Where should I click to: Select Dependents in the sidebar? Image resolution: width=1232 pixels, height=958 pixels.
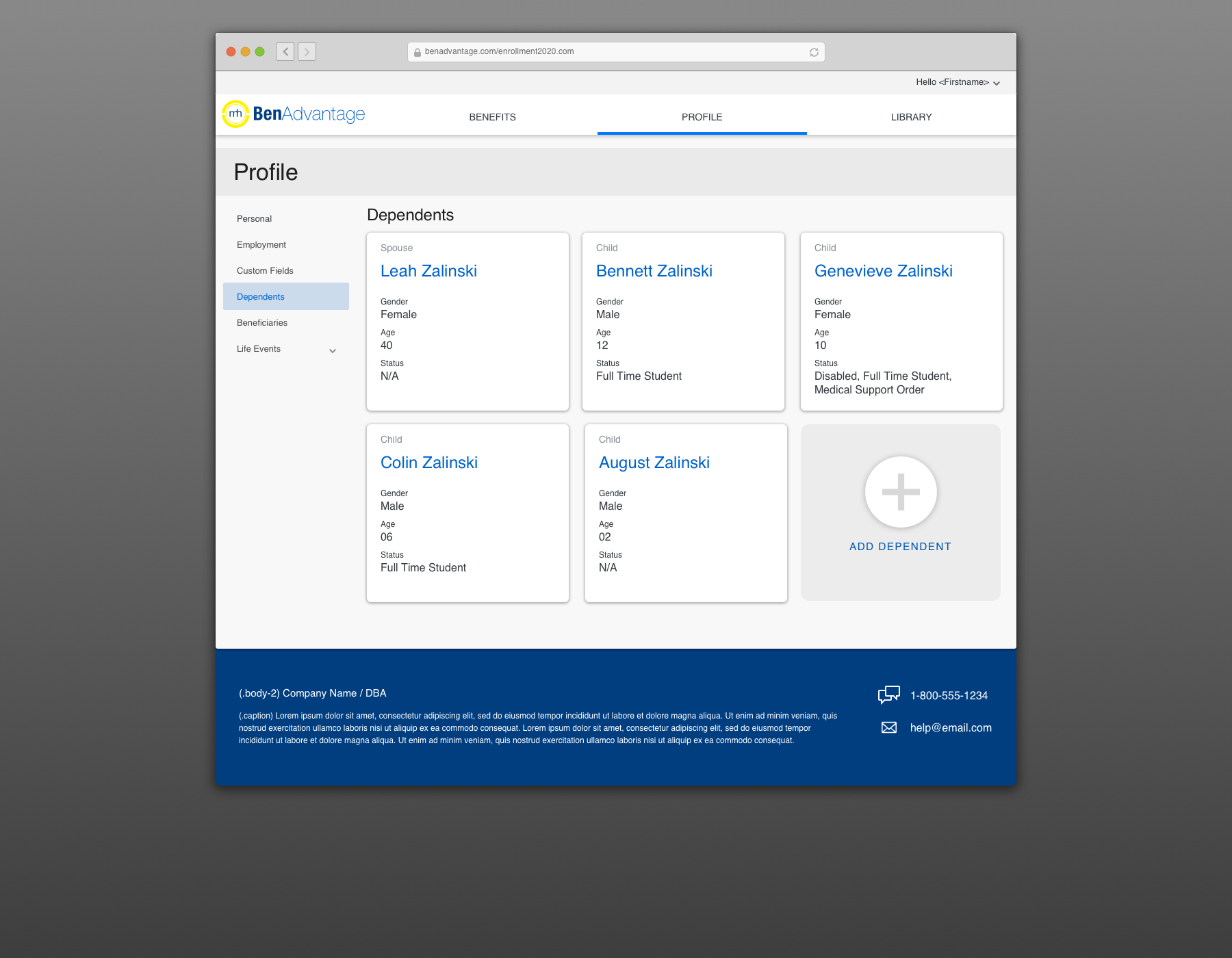coord(286,296)
